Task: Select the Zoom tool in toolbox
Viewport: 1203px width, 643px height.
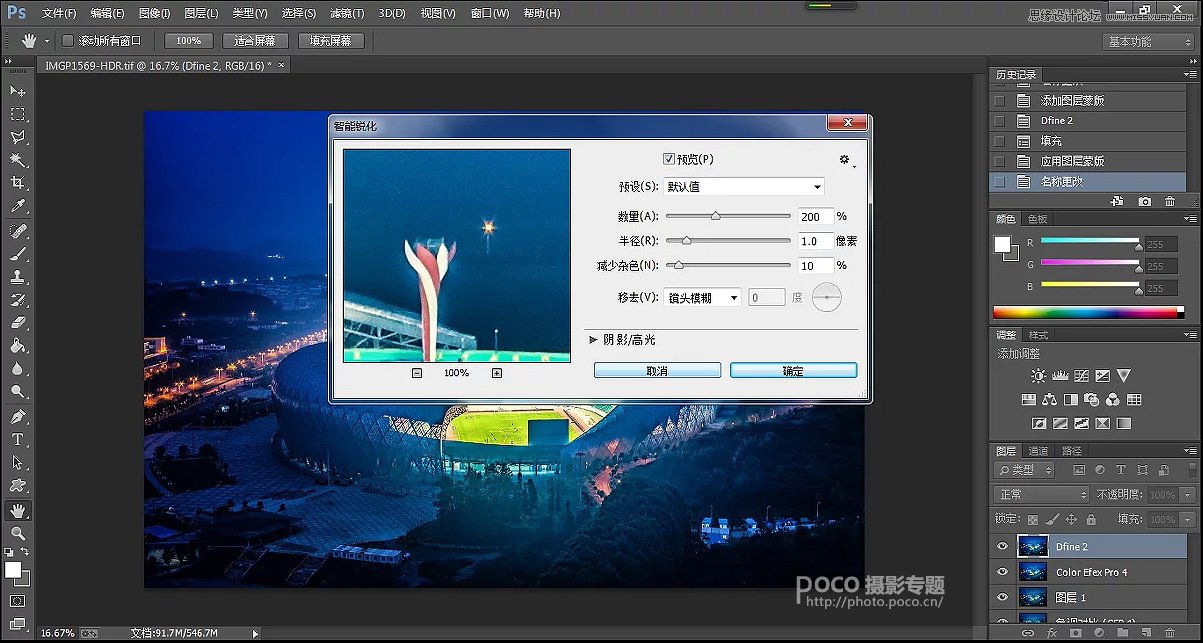Action: 18,533
